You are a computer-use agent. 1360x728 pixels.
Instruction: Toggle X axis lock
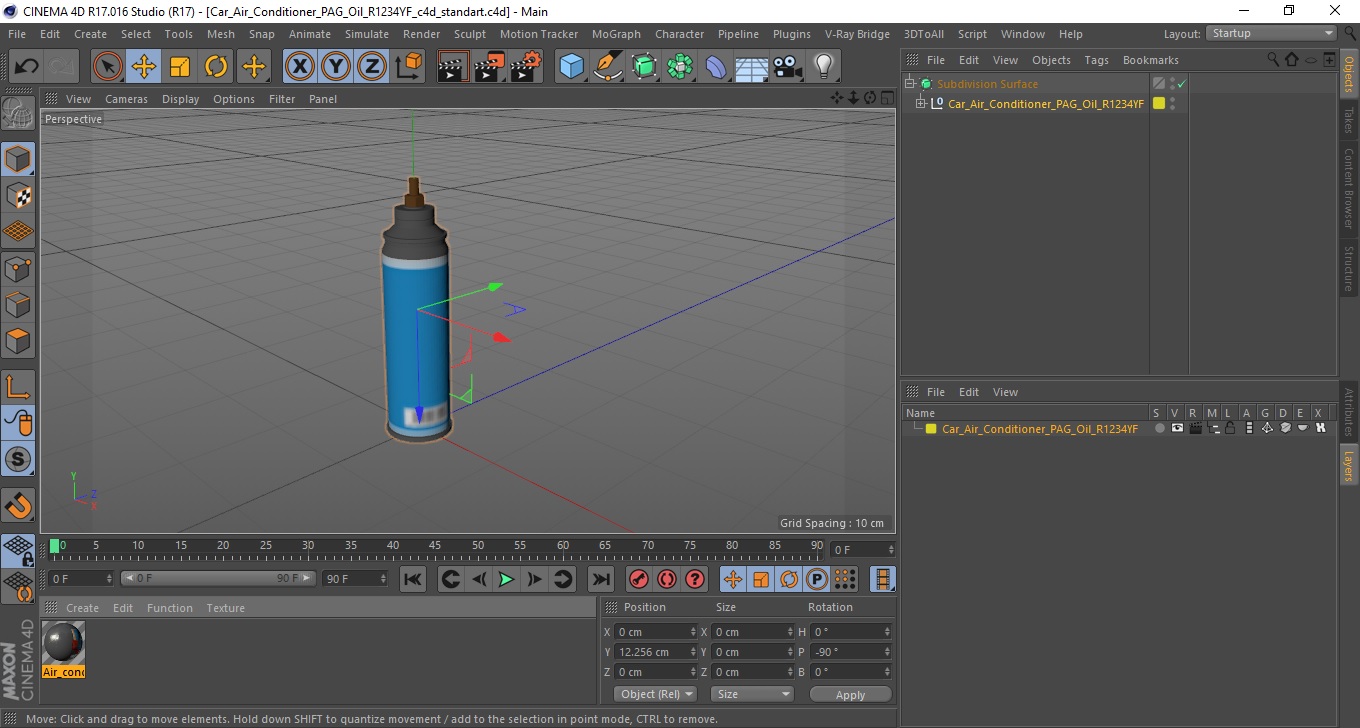(300, 67)
